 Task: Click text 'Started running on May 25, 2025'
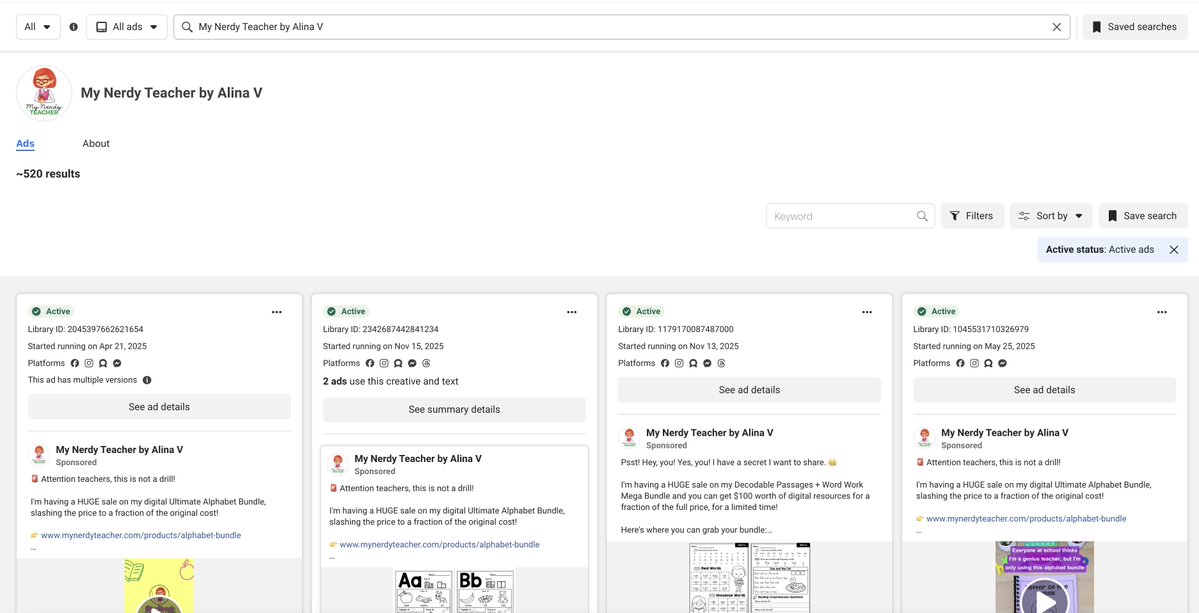pos(974,346)
